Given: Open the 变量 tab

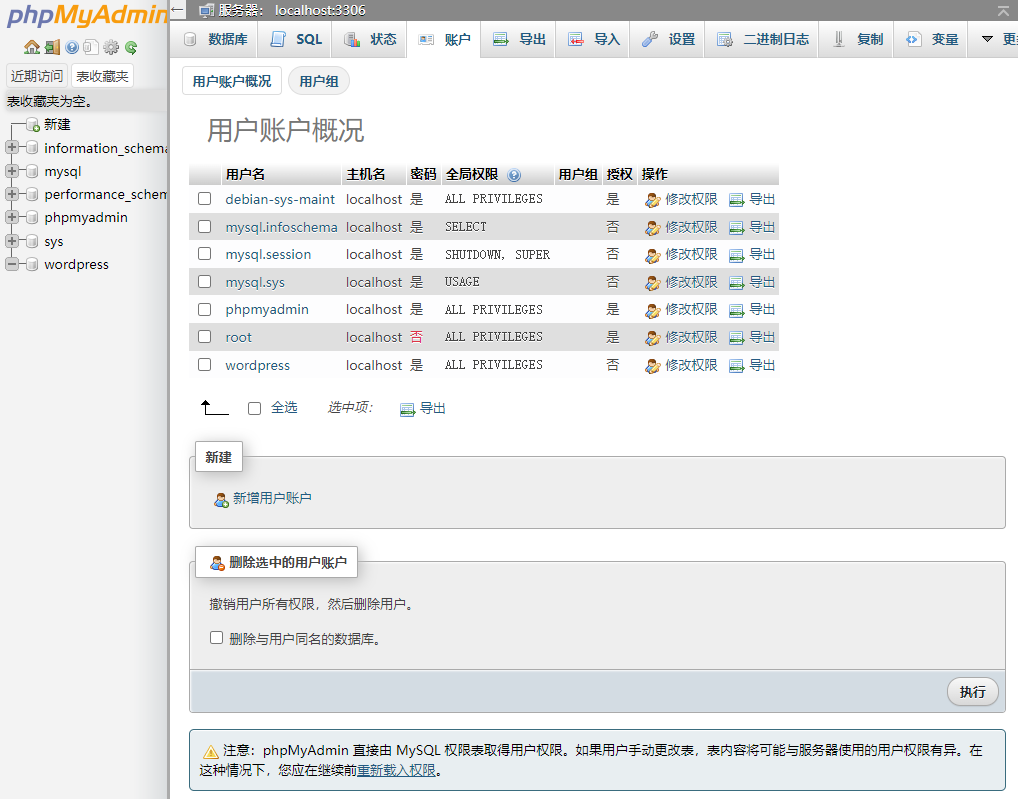Looking at the screenshot, I should [930, 40].
